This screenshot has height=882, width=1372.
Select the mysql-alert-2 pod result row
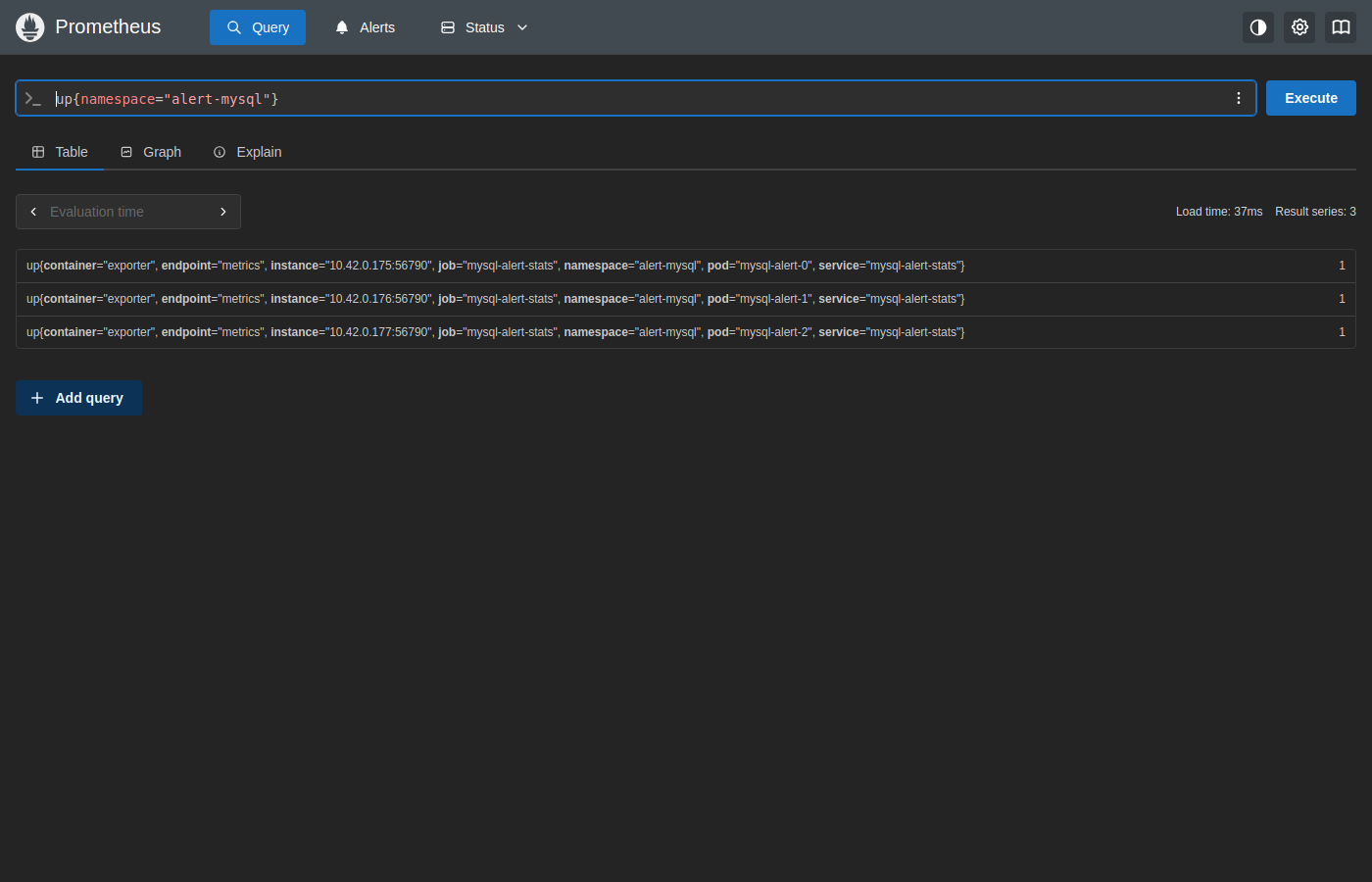click(686, 332)
